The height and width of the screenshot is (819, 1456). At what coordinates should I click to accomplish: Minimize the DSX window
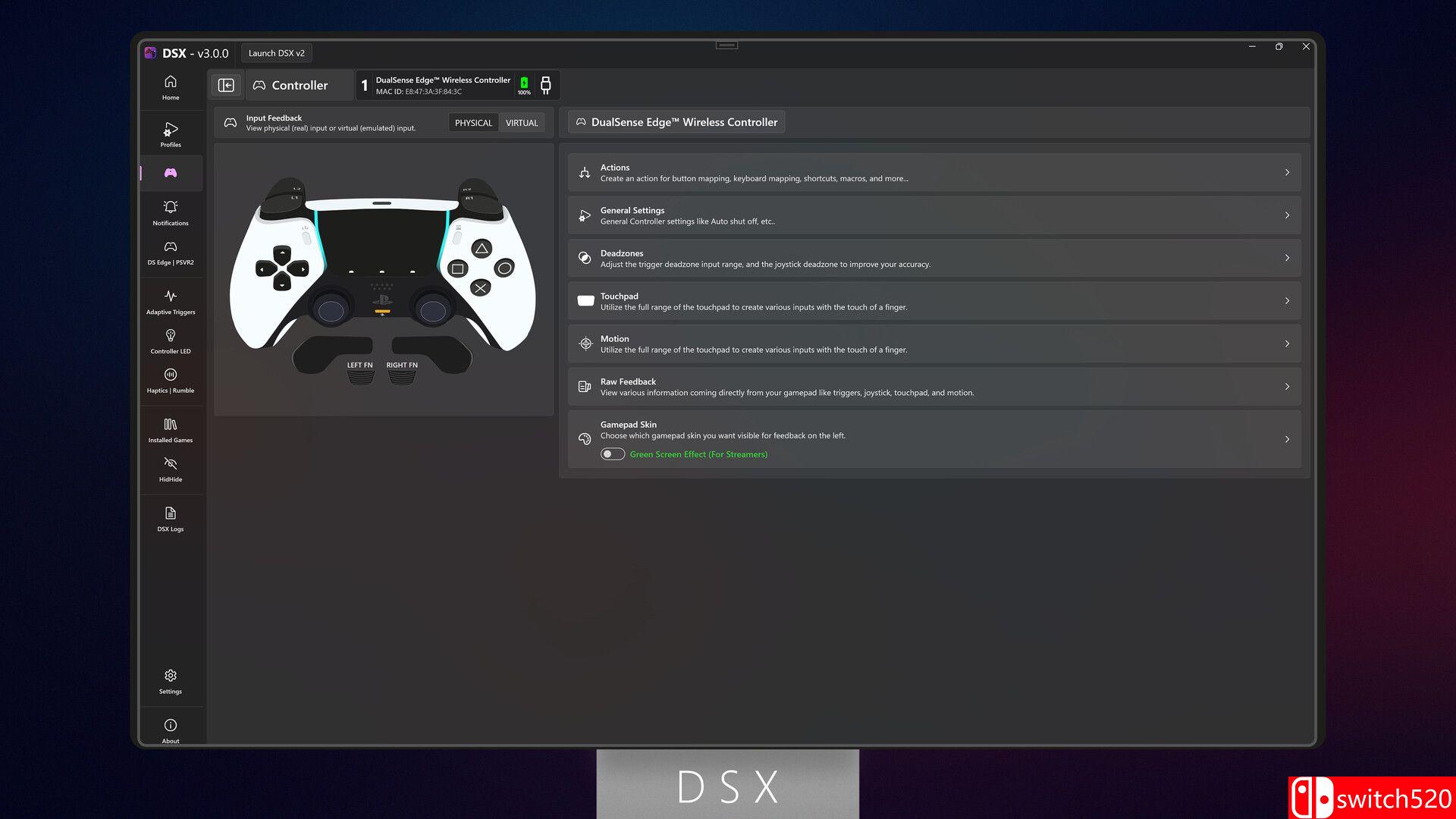(1252, 46)
